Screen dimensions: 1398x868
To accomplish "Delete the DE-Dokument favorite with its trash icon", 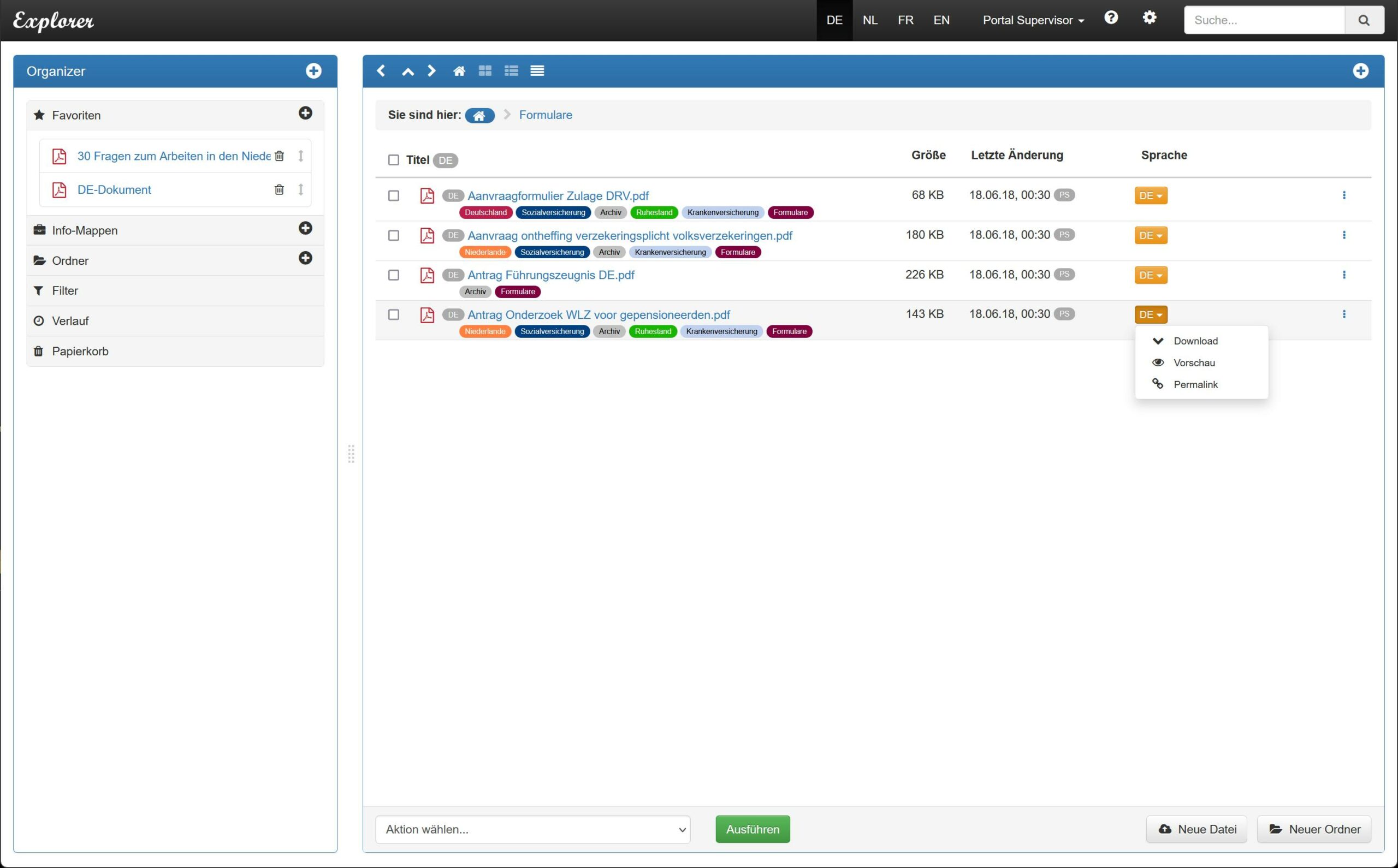I will coord(279,189).
